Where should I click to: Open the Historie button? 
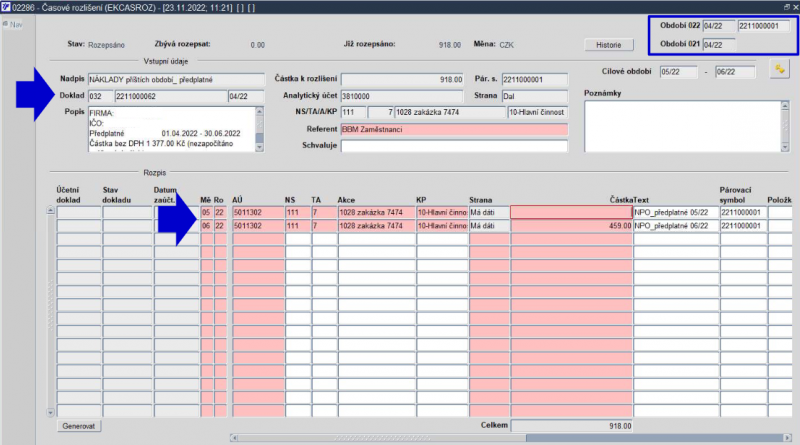pos(609,45)
